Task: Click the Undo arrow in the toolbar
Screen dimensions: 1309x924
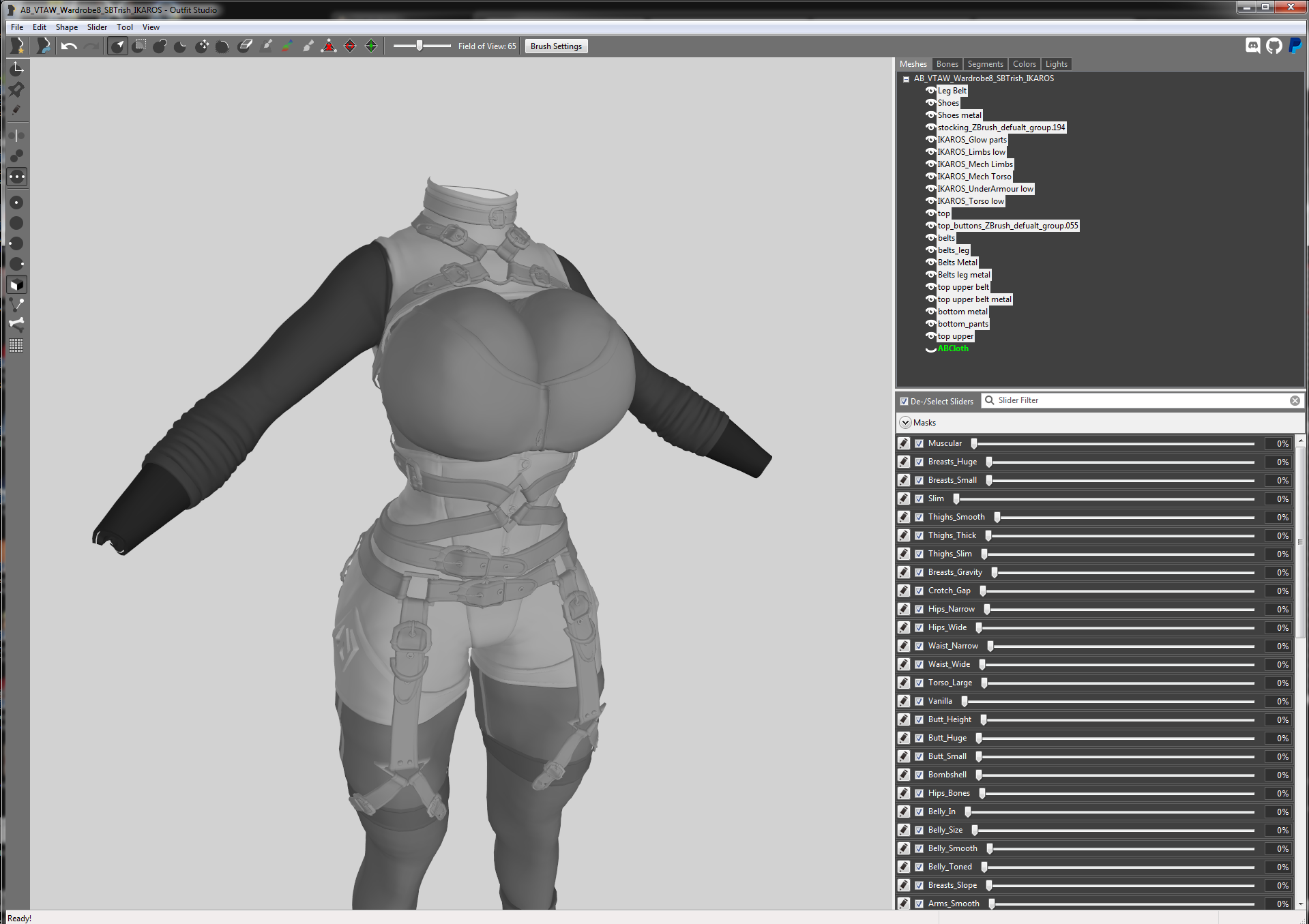Action: tap(69, 46)
